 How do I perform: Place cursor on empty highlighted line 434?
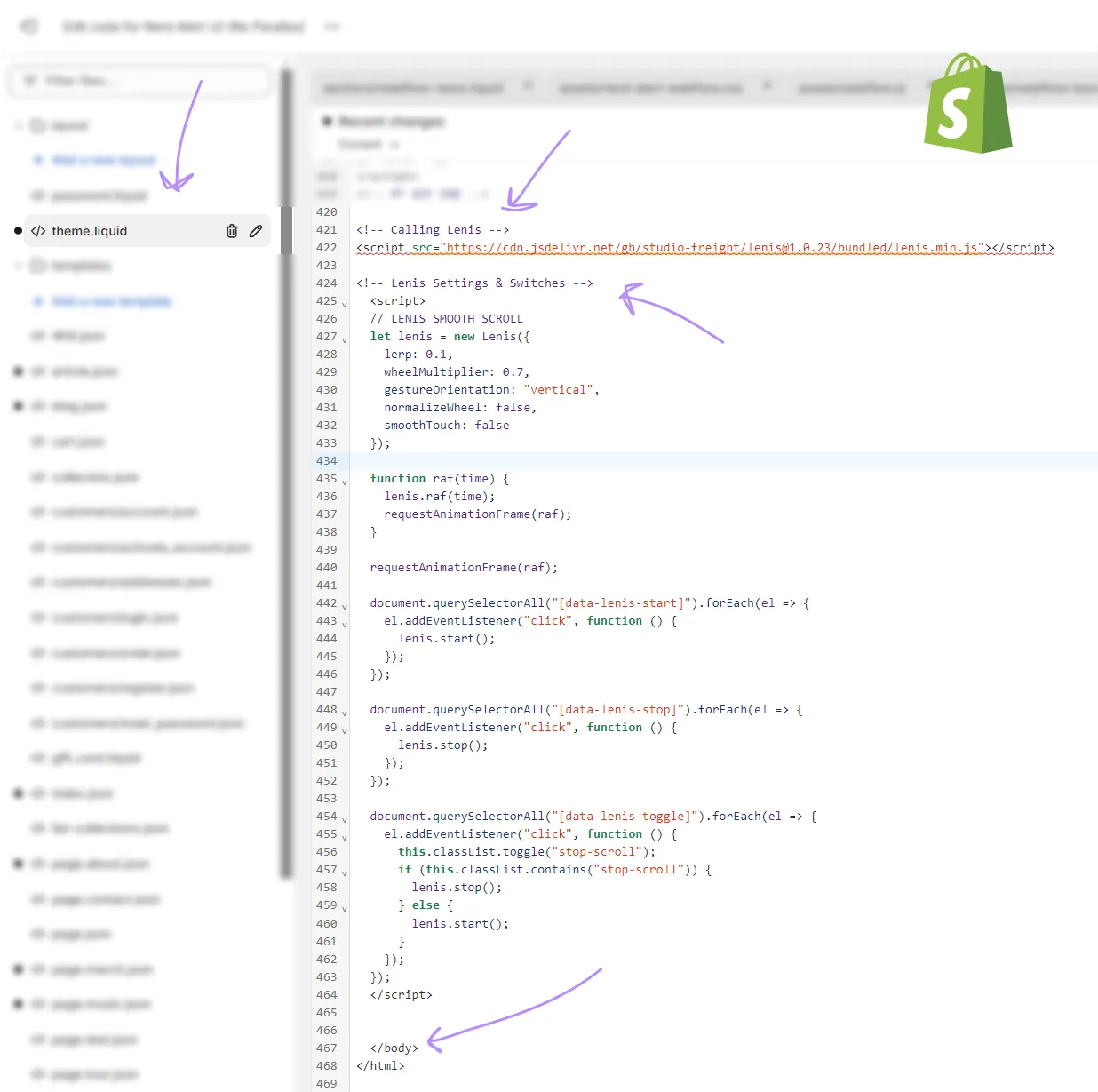point(724,461)
